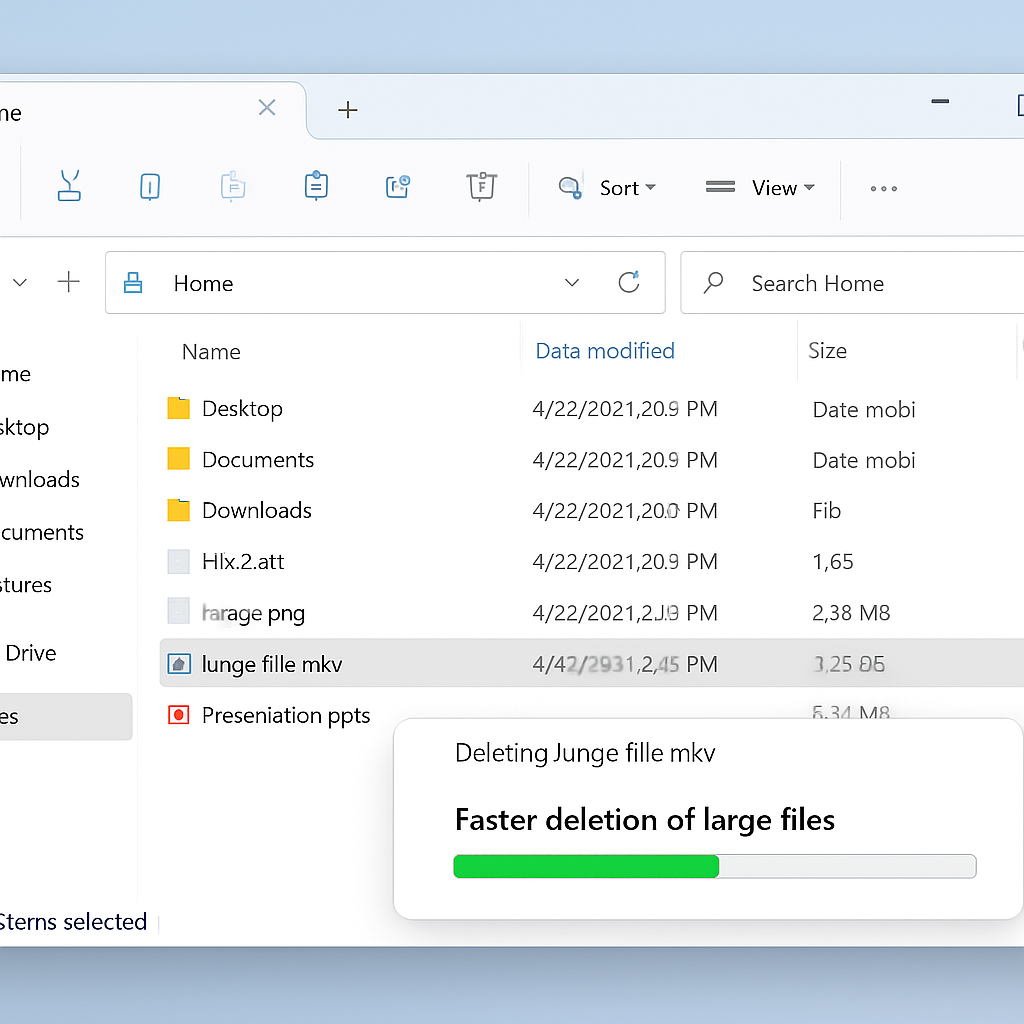Image resolution: width=1024 pixels, height=1024 pixels.
Task: Add a new tab with plus
Action: pos(347,110)
